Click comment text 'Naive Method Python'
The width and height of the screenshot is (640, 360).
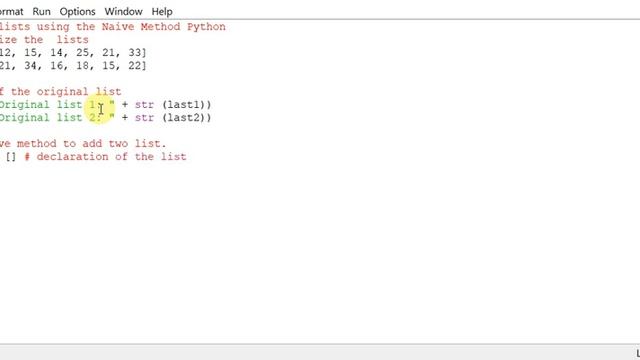pyautogui.click(x=163, y=27)
